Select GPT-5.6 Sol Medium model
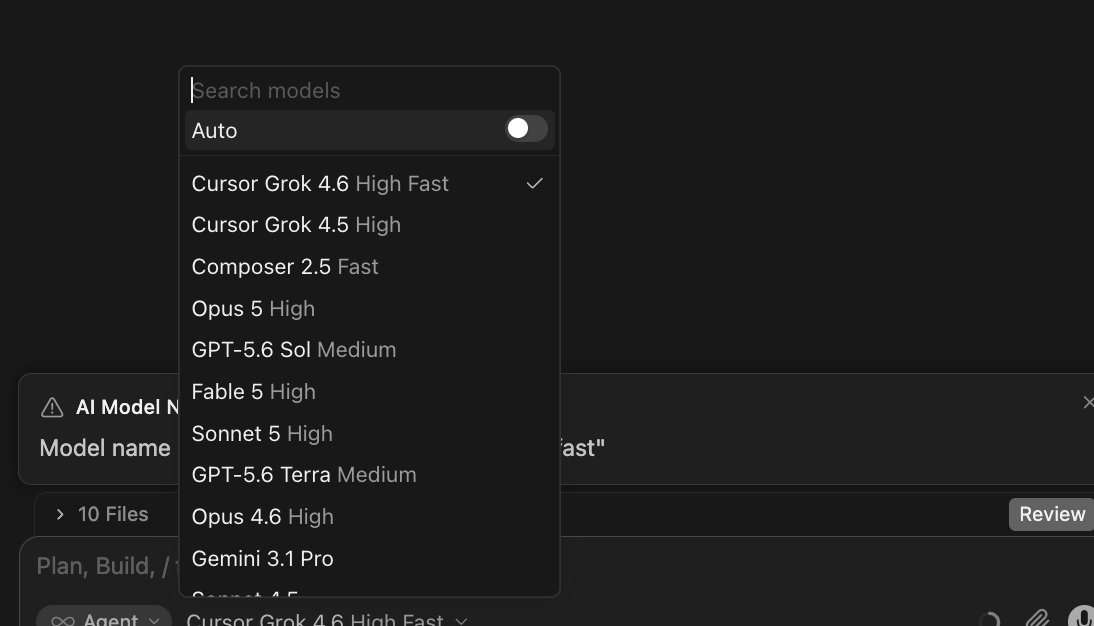1094x626 pixels. pyautogui.click(x=369, y=350)
